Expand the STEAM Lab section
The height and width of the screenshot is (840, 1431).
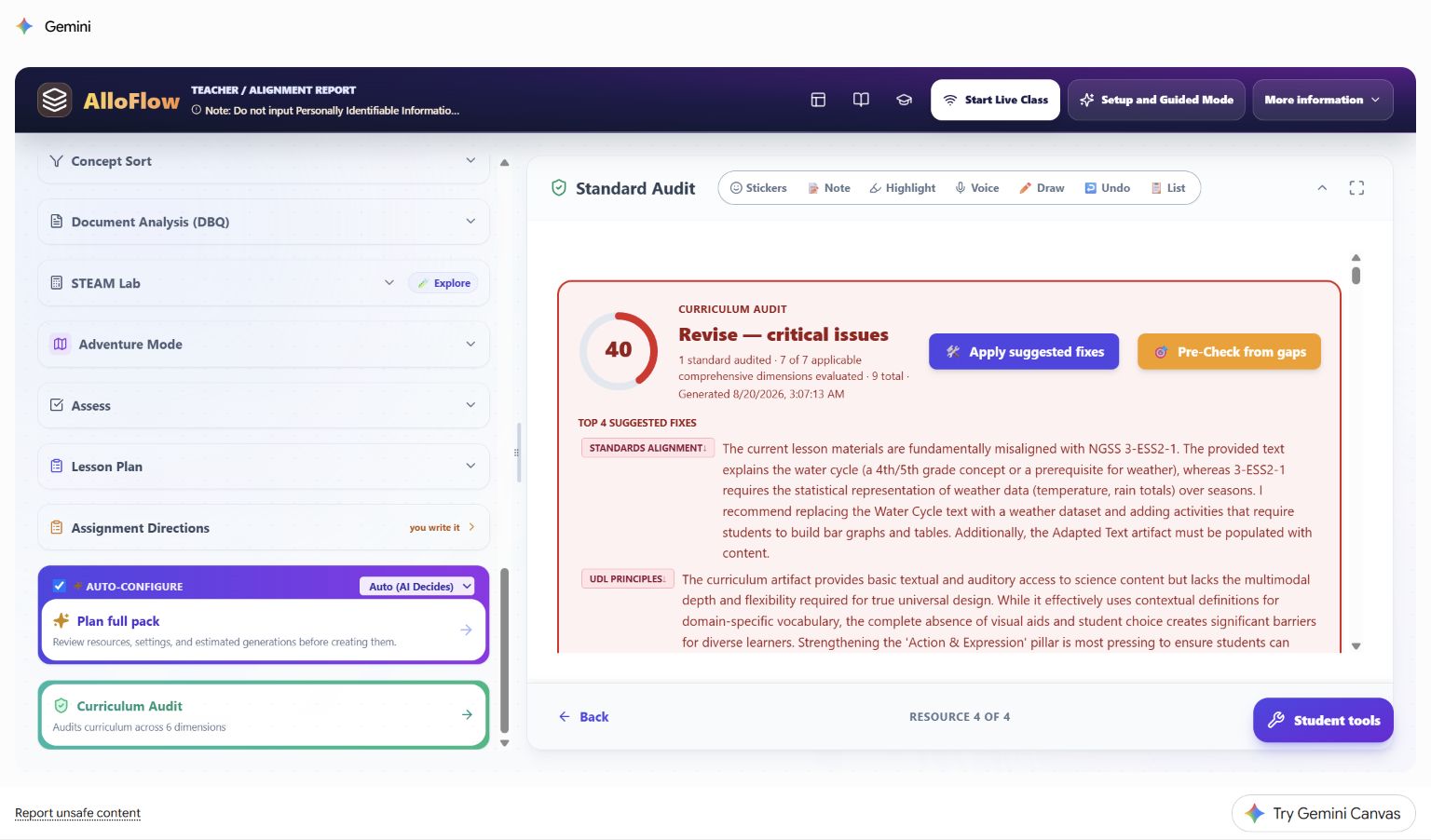(x=388, y=283)
